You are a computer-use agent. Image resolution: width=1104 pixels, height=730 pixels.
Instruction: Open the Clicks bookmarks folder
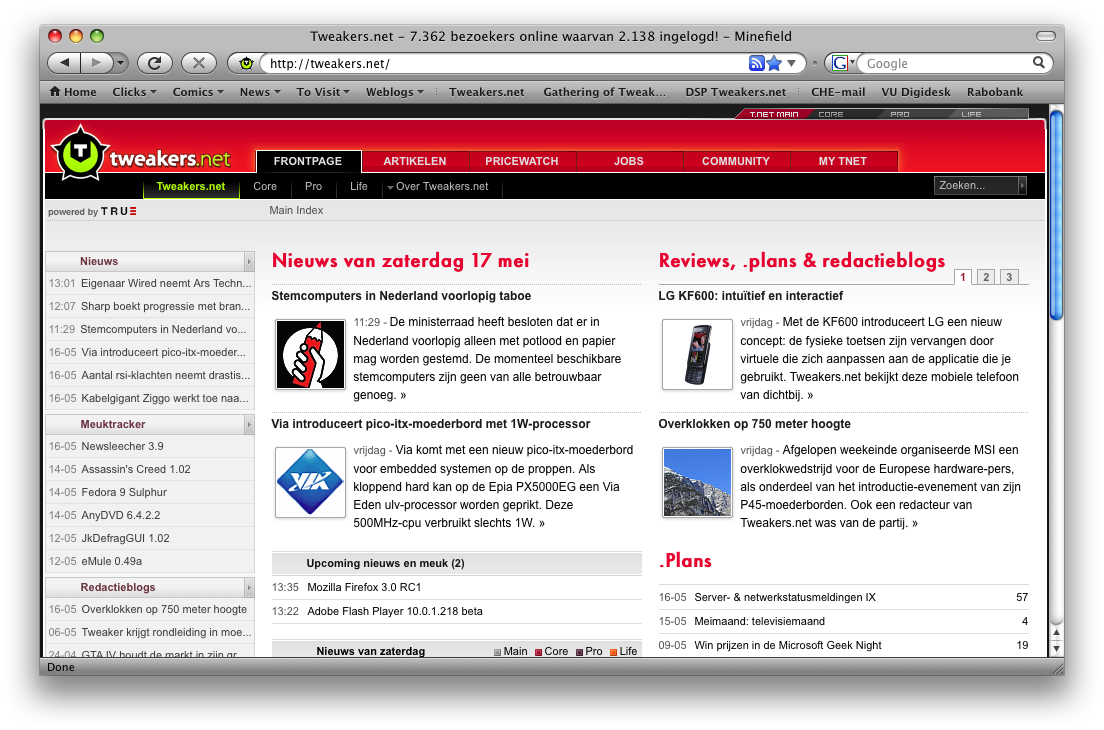[x=134, y=92]
